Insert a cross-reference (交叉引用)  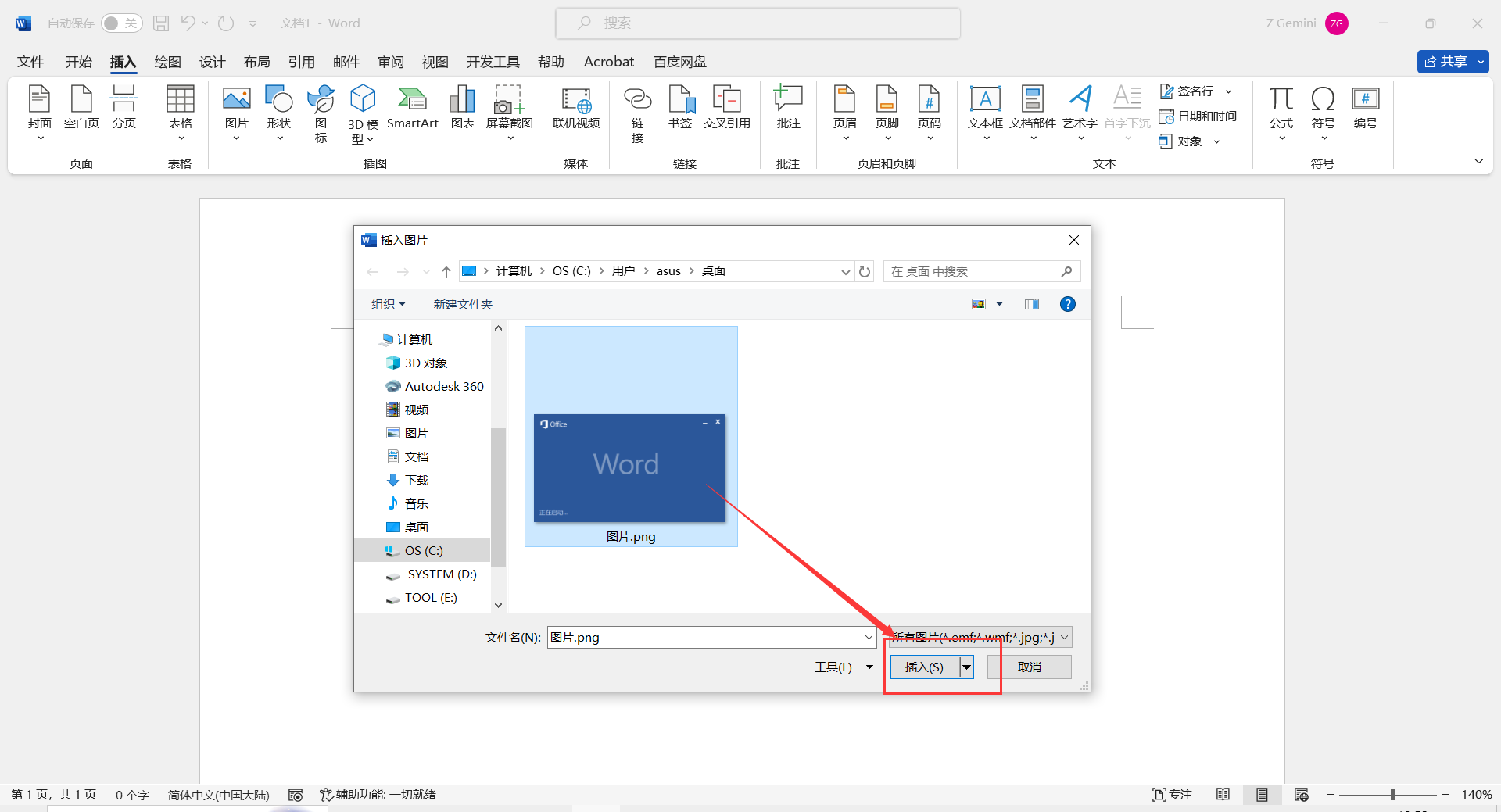coord(727,107)
